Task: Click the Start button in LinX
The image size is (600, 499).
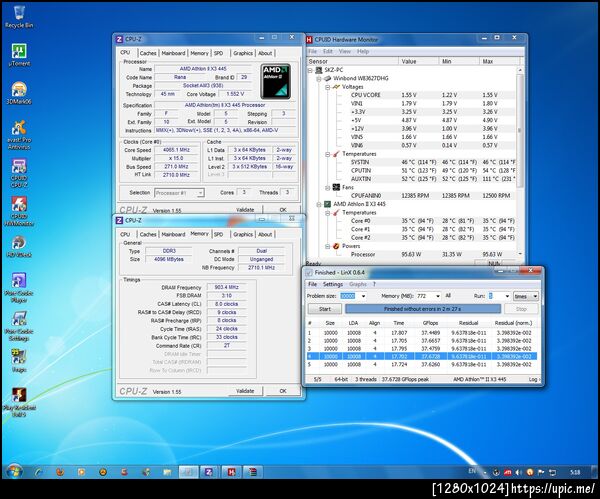Action: click(324, 309)
